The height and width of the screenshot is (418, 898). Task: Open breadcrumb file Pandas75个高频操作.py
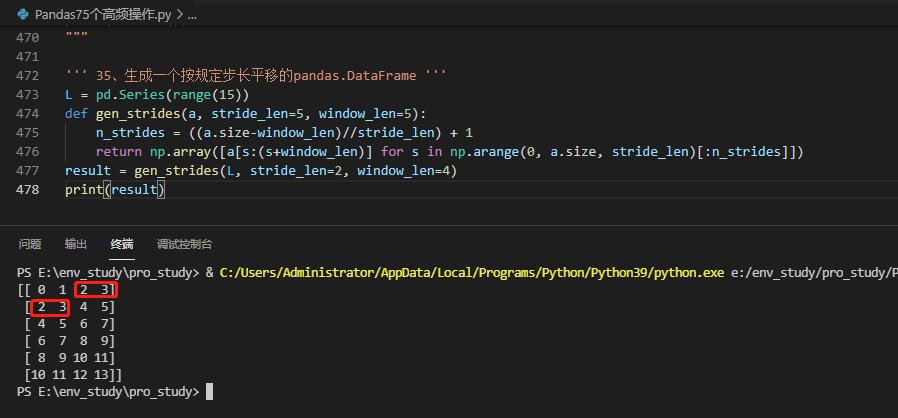[103, 15]
